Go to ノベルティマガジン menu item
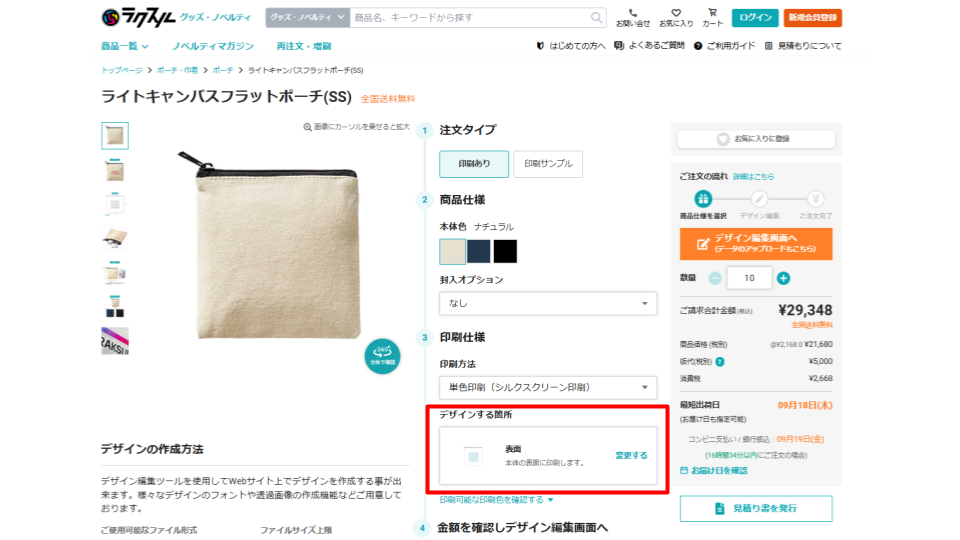 point(212,46)
